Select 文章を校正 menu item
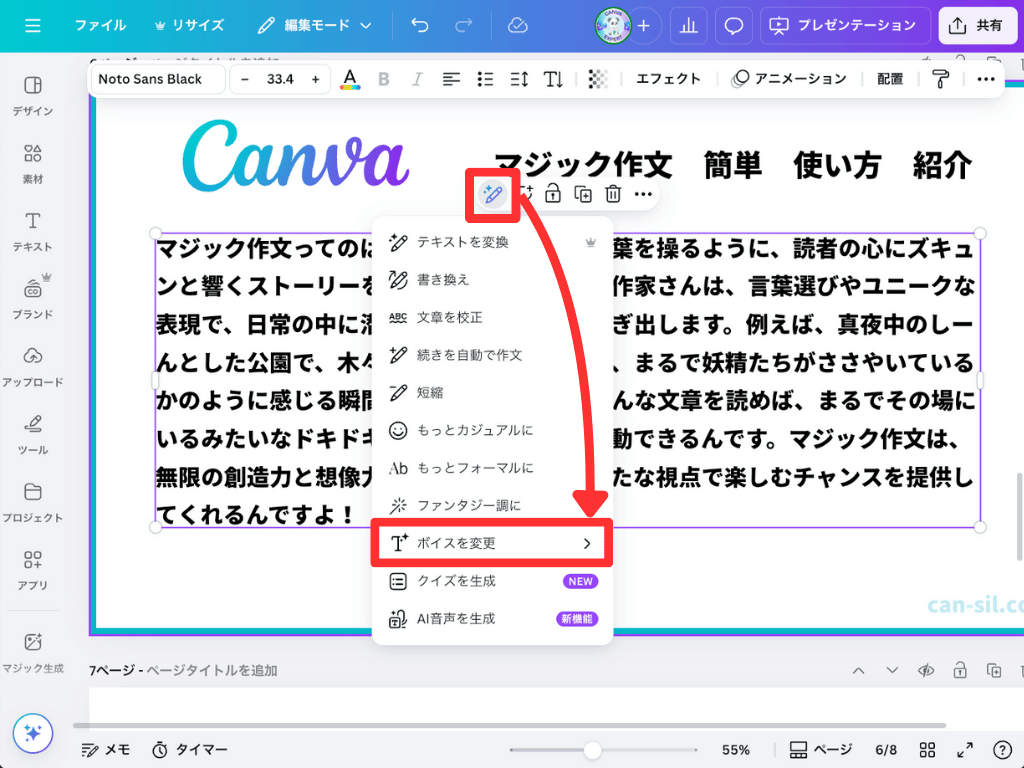This screenshot has height=768, width=1024. (492, 317)
